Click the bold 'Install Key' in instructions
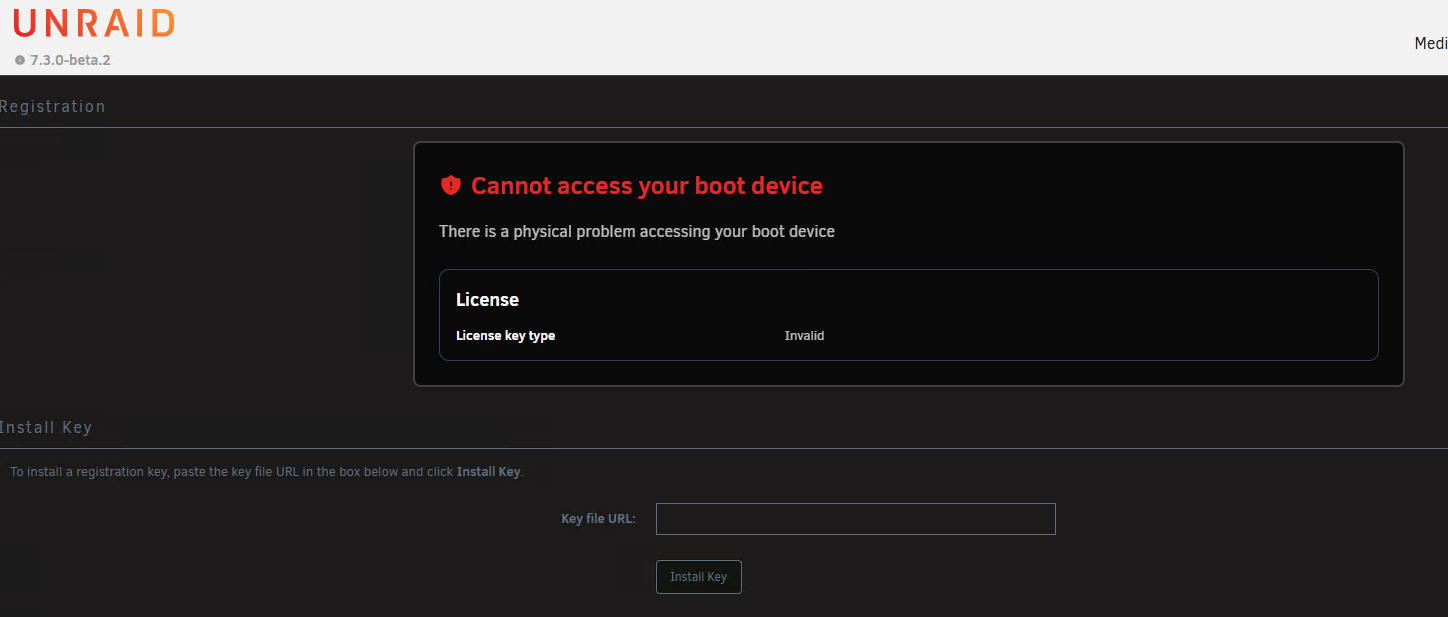Viewport: 1448px width, 617px height. pyautogui.click(x=489, y=472)
